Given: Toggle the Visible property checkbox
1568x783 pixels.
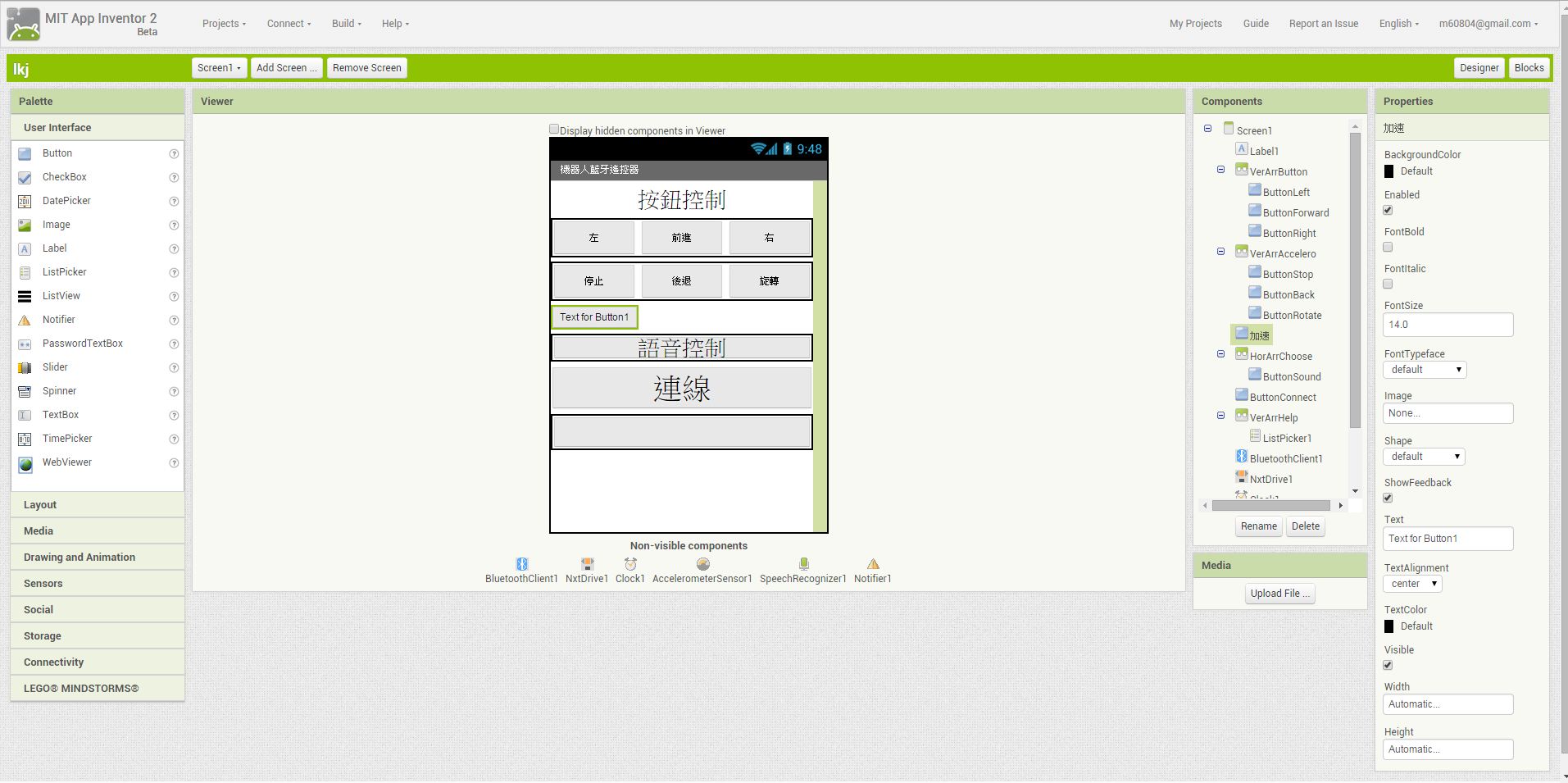Looking at the screenshot, I should coord(1388,665).
